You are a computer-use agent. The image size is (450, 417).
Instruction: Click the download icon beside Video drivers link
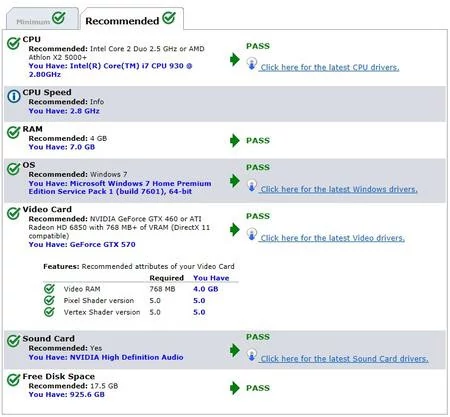point(252,234)
